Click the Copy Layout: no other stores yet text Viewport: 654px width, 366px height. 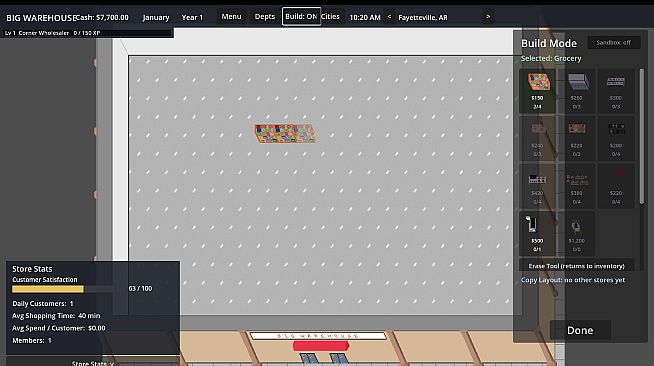click(x=573, y=280)
